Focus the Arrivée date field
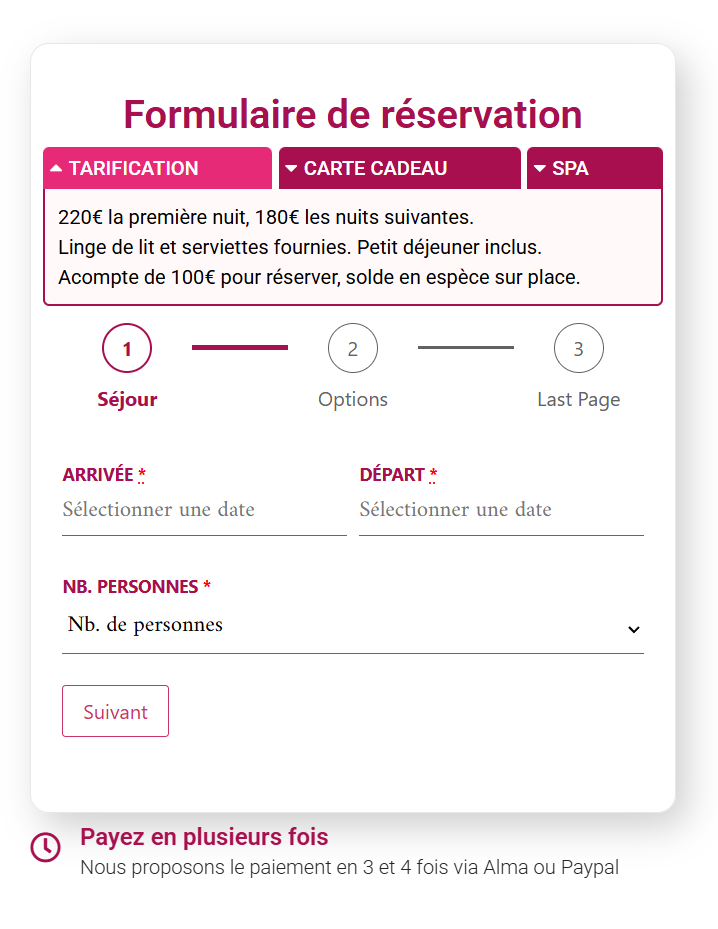This screenshot has width=718, height=929. pyautogui.click(x=203, y=510)
